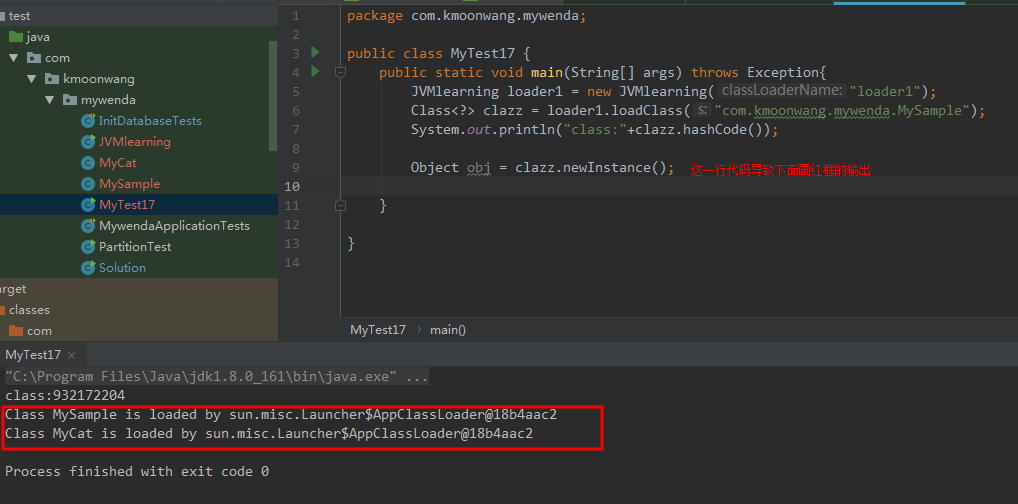
Task: Click the MywendaApplicationTests class icon
Action: point(88,226)
